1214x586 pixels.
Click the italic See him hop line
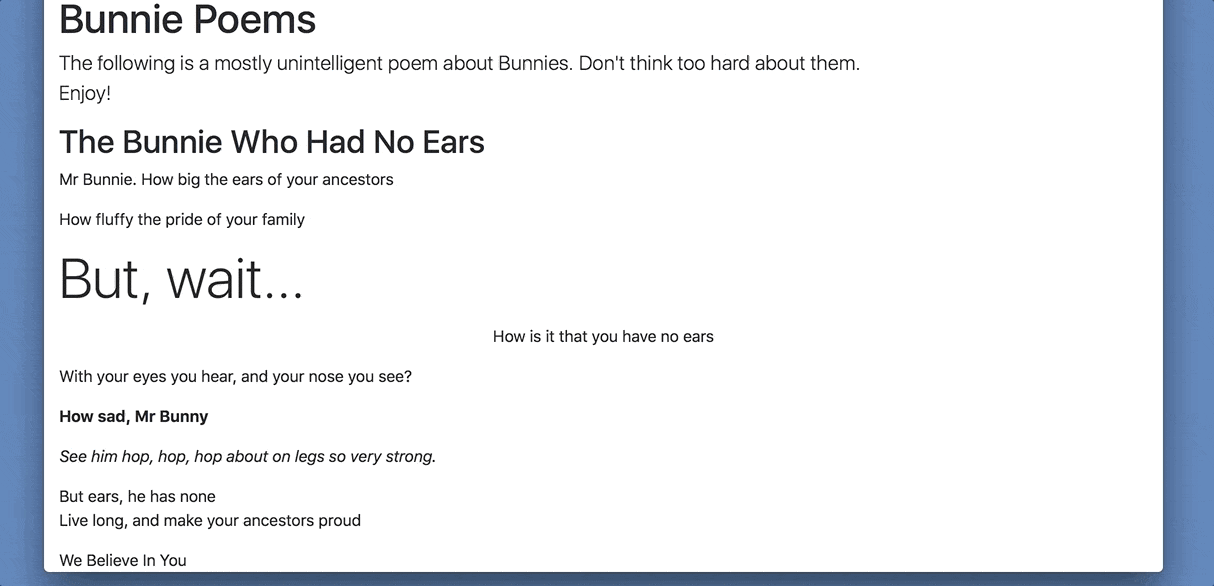[248, 457]
